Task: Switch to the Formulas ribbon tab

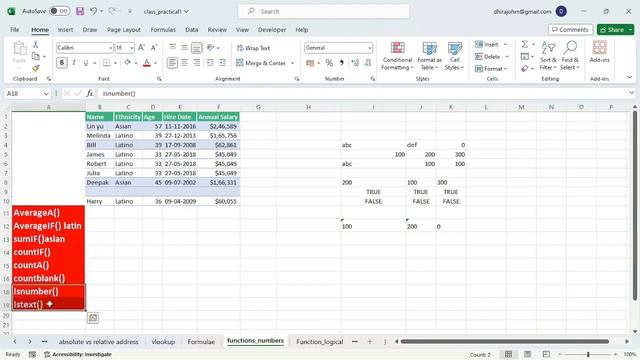Action: tap(163, 30)
